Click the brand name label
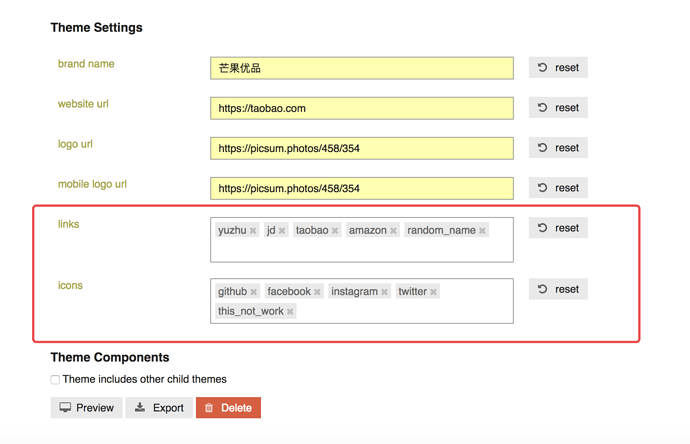Screen dimensions: 690x444 (x=86, y=64)
